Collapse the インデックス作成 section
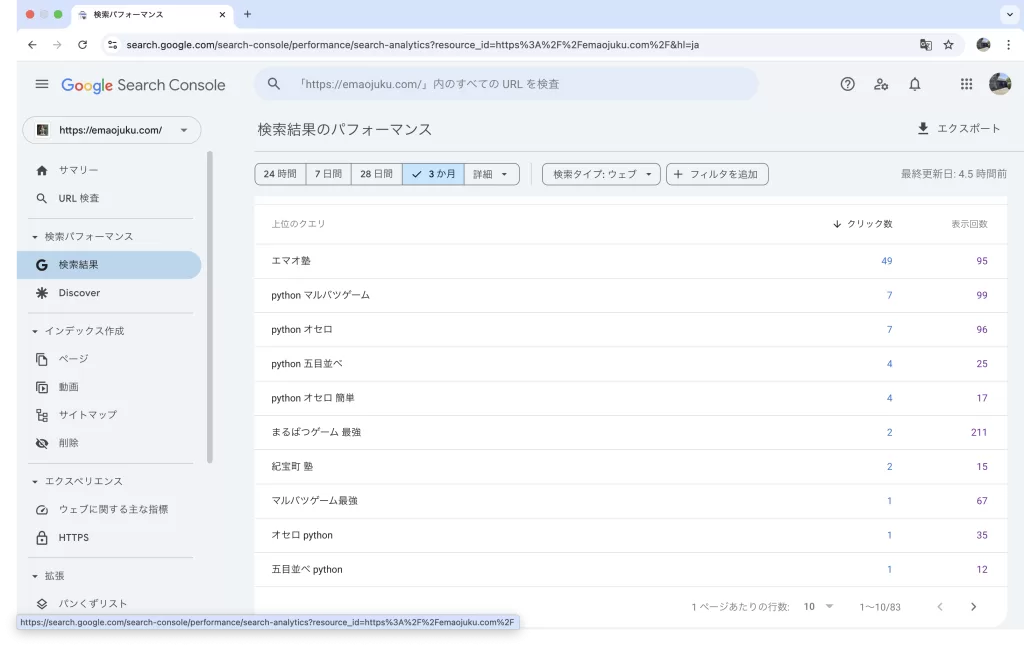The height and width of the screenshot is (649, 1024). [x=35, y=332]
